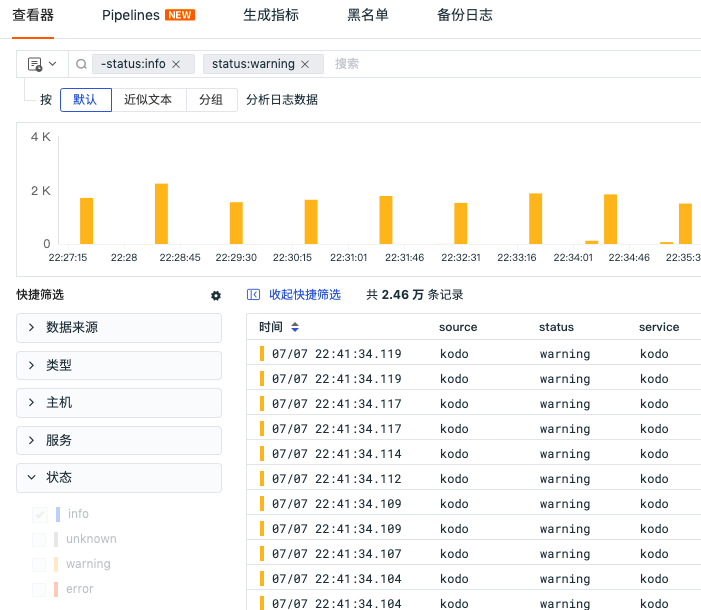The width and height of the screenshot is (701, 610).
Task: Open the saved query history icon
Action: [x=35, y=64]
